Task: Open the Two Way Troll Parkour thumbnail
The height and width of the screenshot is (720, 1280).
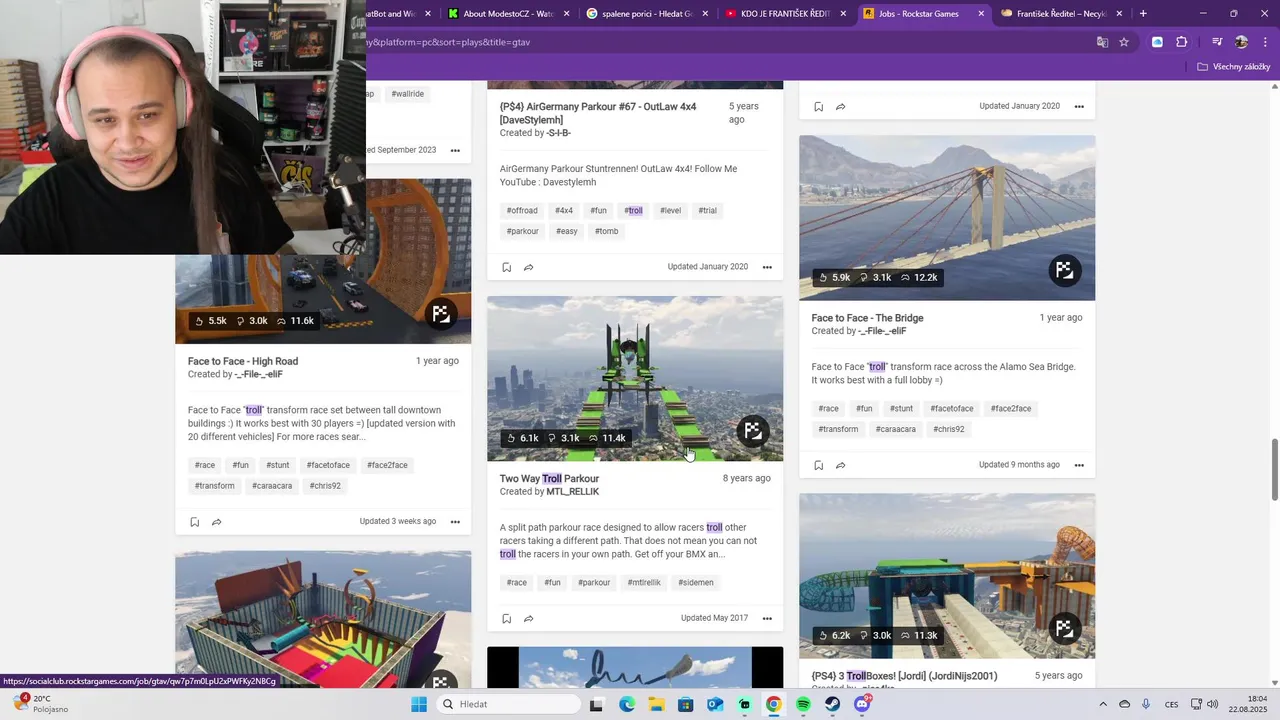Action: point(635,378)
